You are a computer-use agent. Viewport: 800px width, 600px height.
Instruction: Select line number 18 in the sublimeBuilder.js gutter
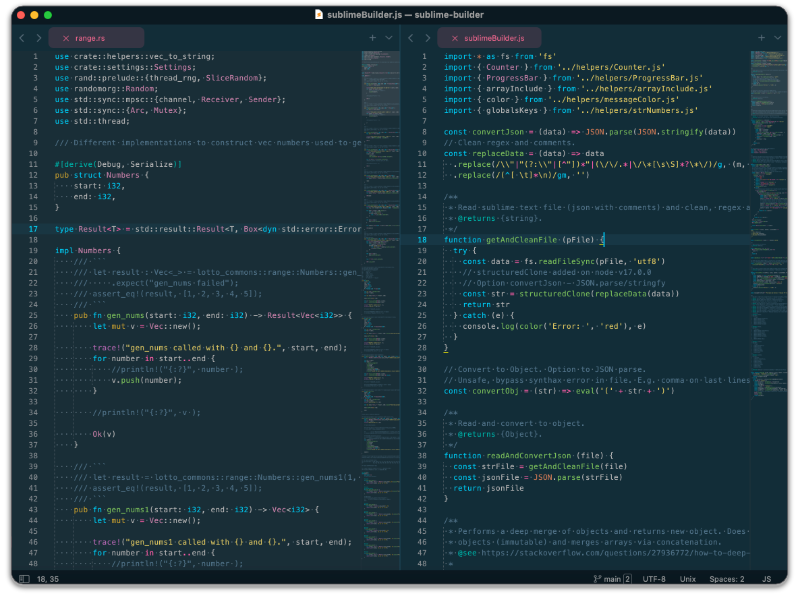pyautogui.click(x=422, y=240)
